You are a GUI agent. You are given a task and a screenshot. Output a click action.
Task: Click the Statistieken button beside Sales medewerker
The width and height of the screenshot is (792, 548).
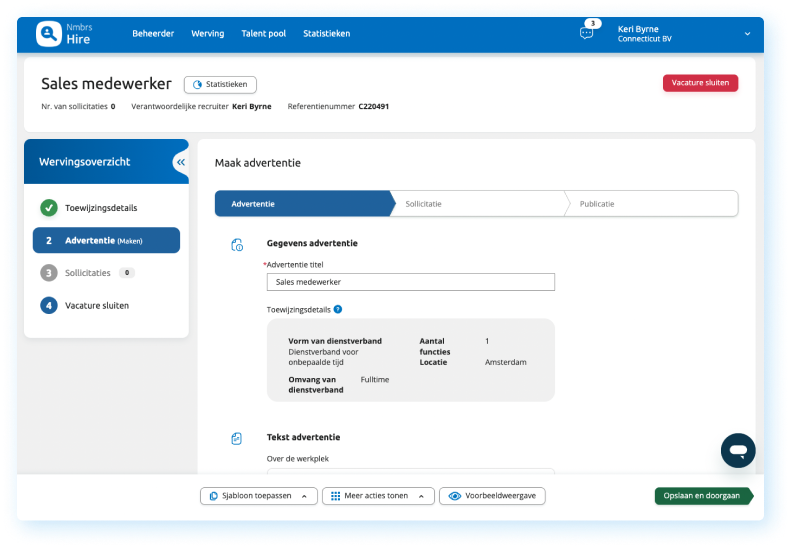(x=220, y=84)
